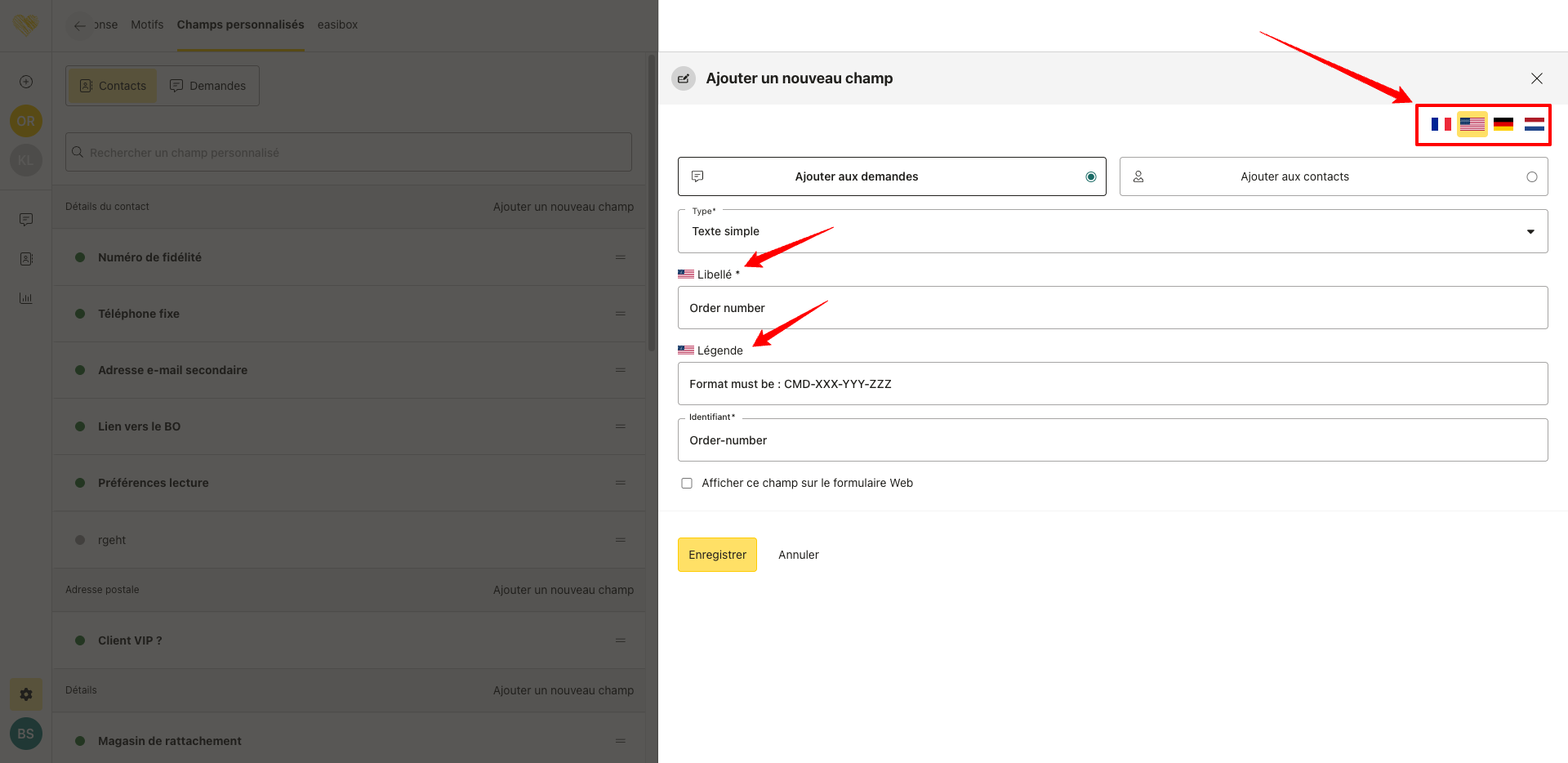Close the Ajouter un nouveau champ panel

(1536, 78)
